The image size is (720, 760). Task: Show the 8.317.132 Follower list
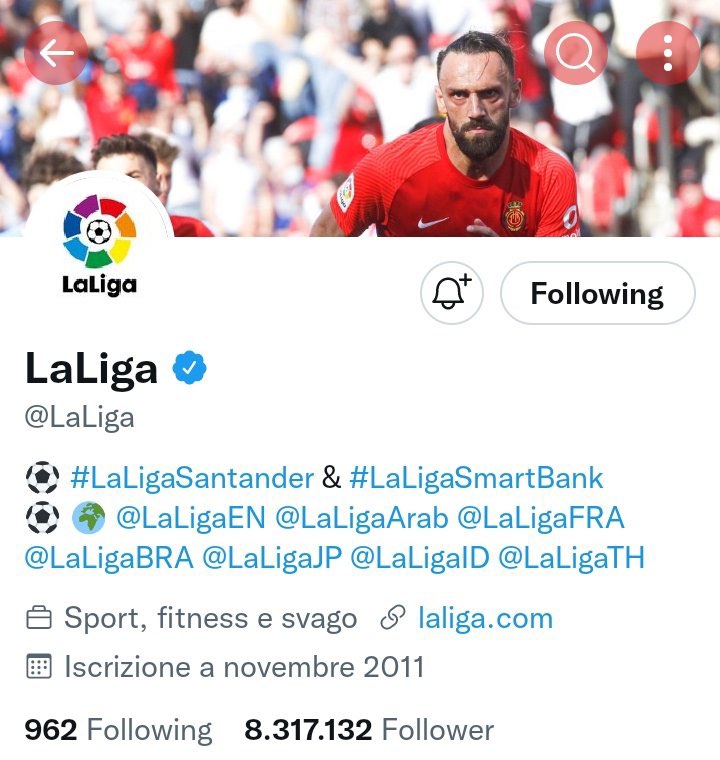(369, 730)
